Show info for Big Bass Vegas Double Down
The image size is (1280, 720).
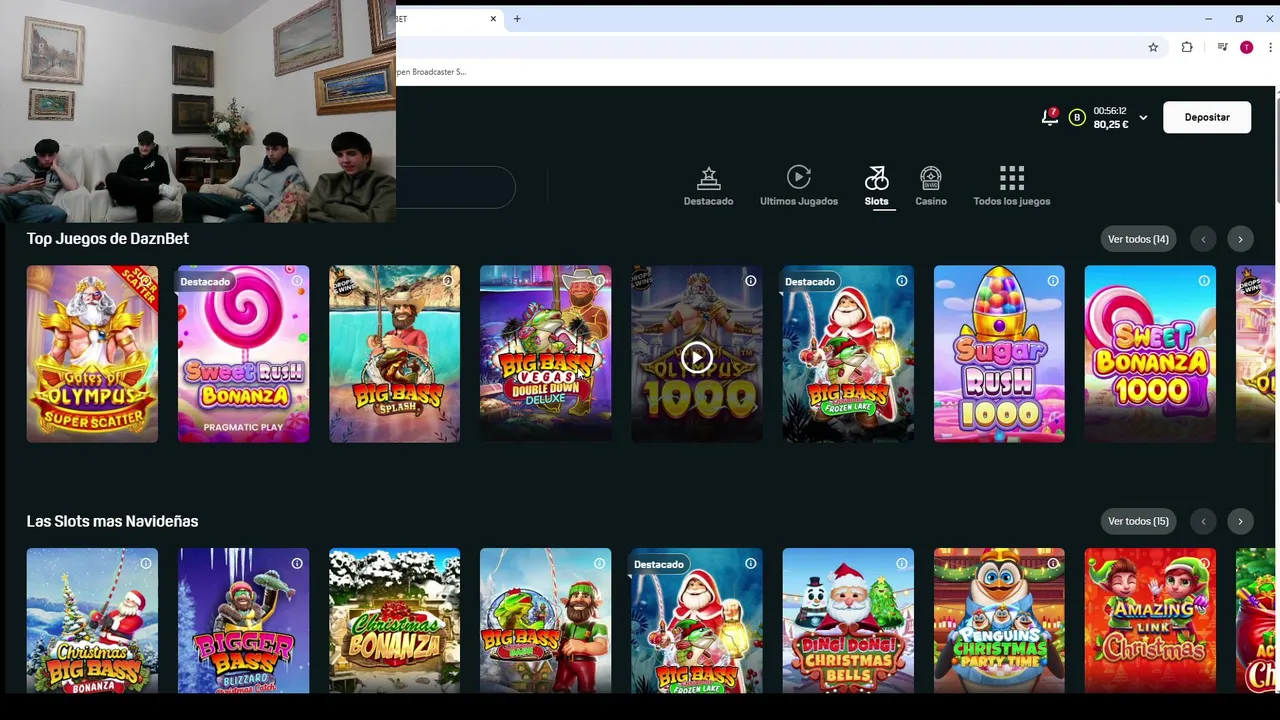click(599, 281)
